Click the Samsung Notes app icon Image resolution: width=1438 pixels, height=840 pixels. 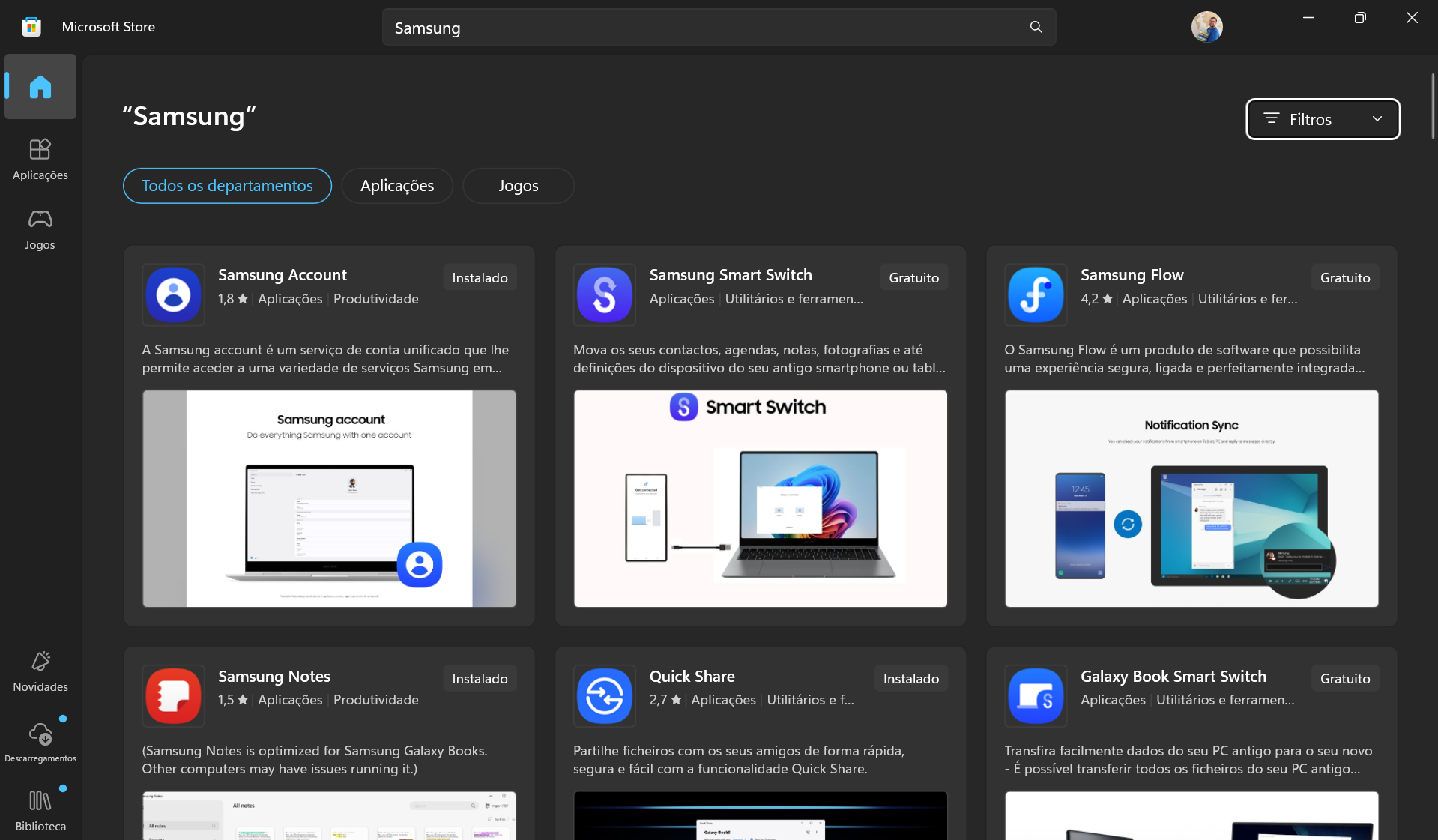click(173, 696)
